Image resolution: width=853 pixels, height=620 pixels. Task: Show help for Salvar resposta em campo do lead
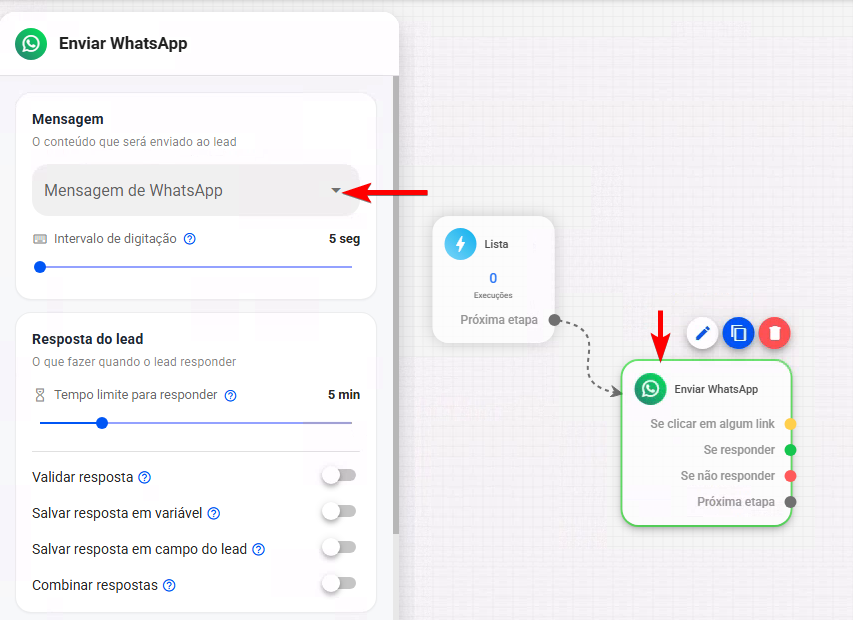coord(259,549)
